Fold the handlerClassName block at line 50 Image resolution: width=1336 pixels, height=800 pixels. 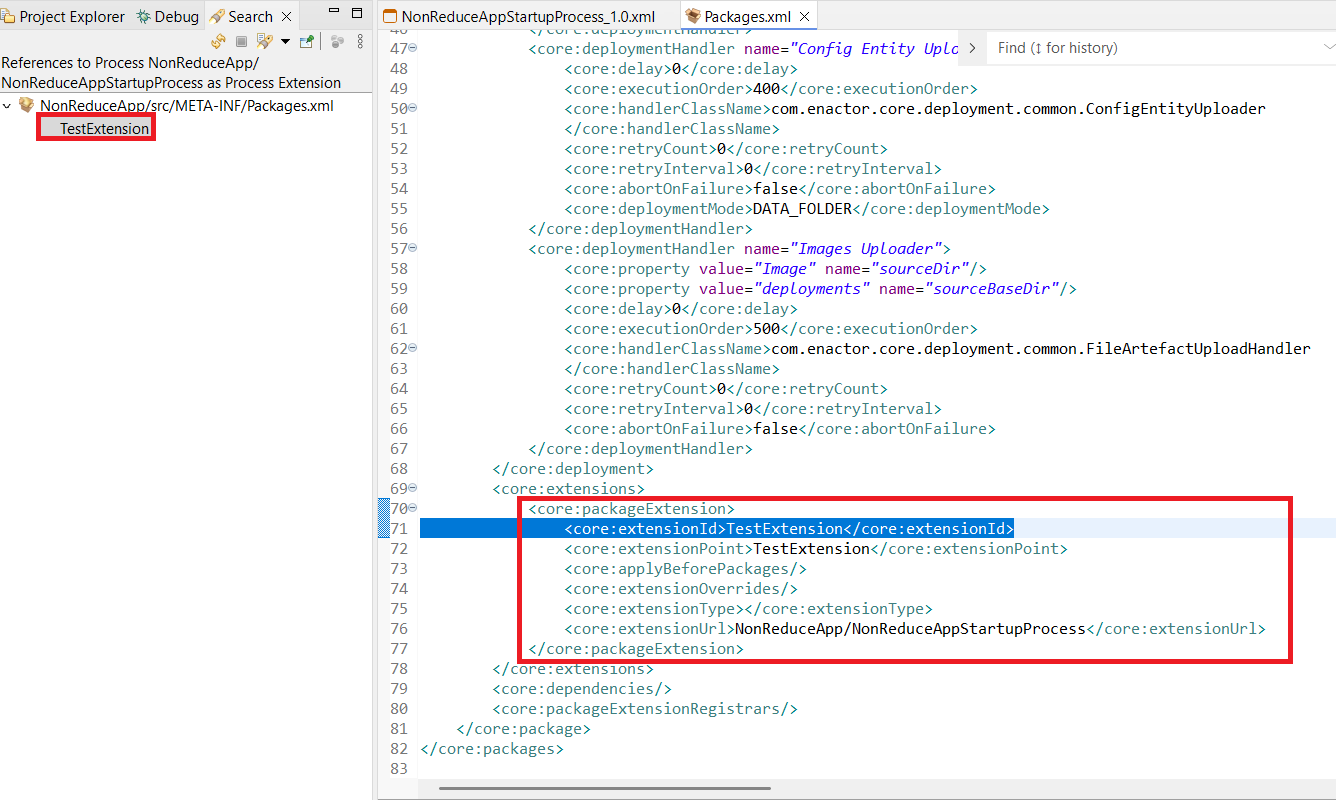pos(414,109)
